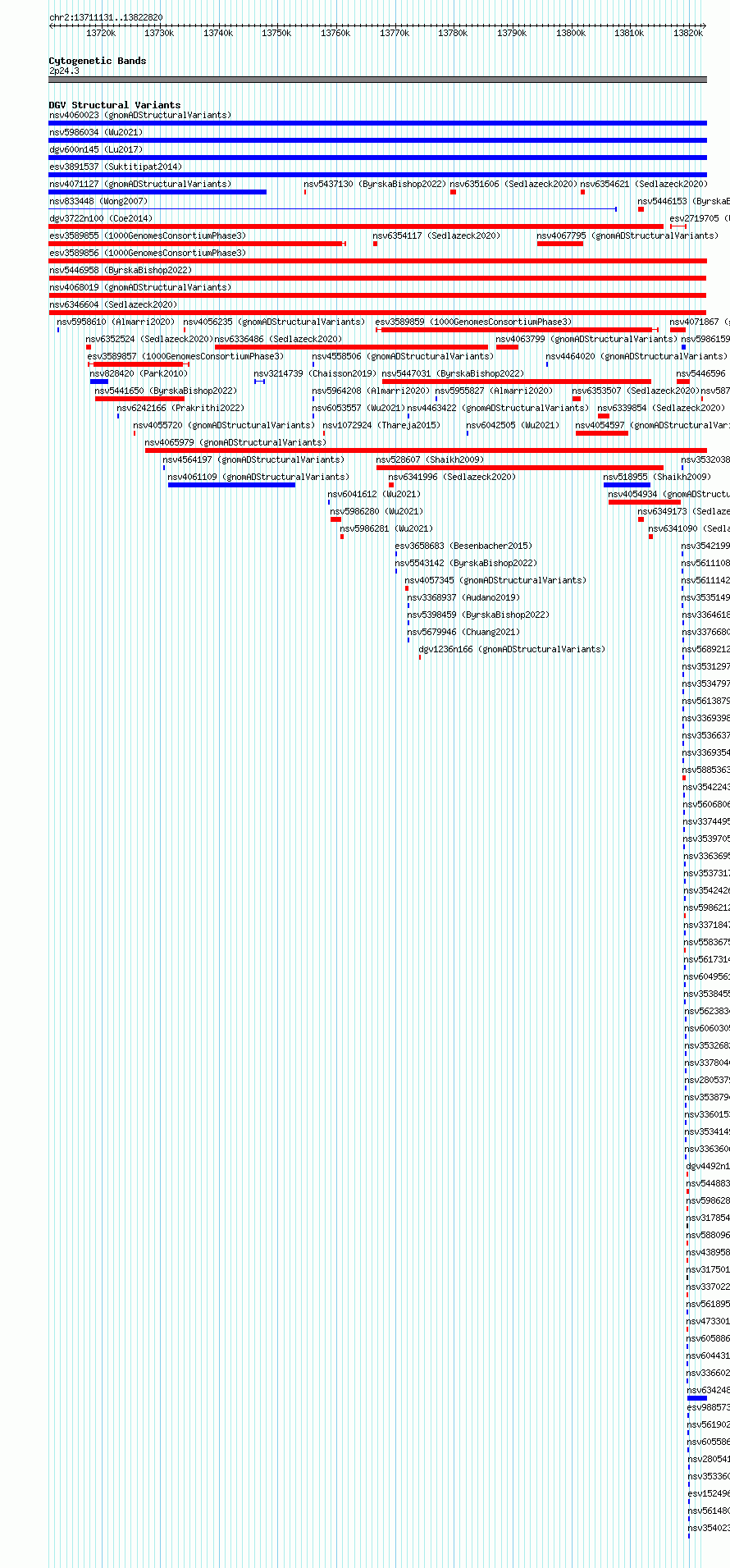This screenshot has width=730, height=1568.
Task: Click the red bar under nsv528607 (Shaikh2009)
Action: 520,468
